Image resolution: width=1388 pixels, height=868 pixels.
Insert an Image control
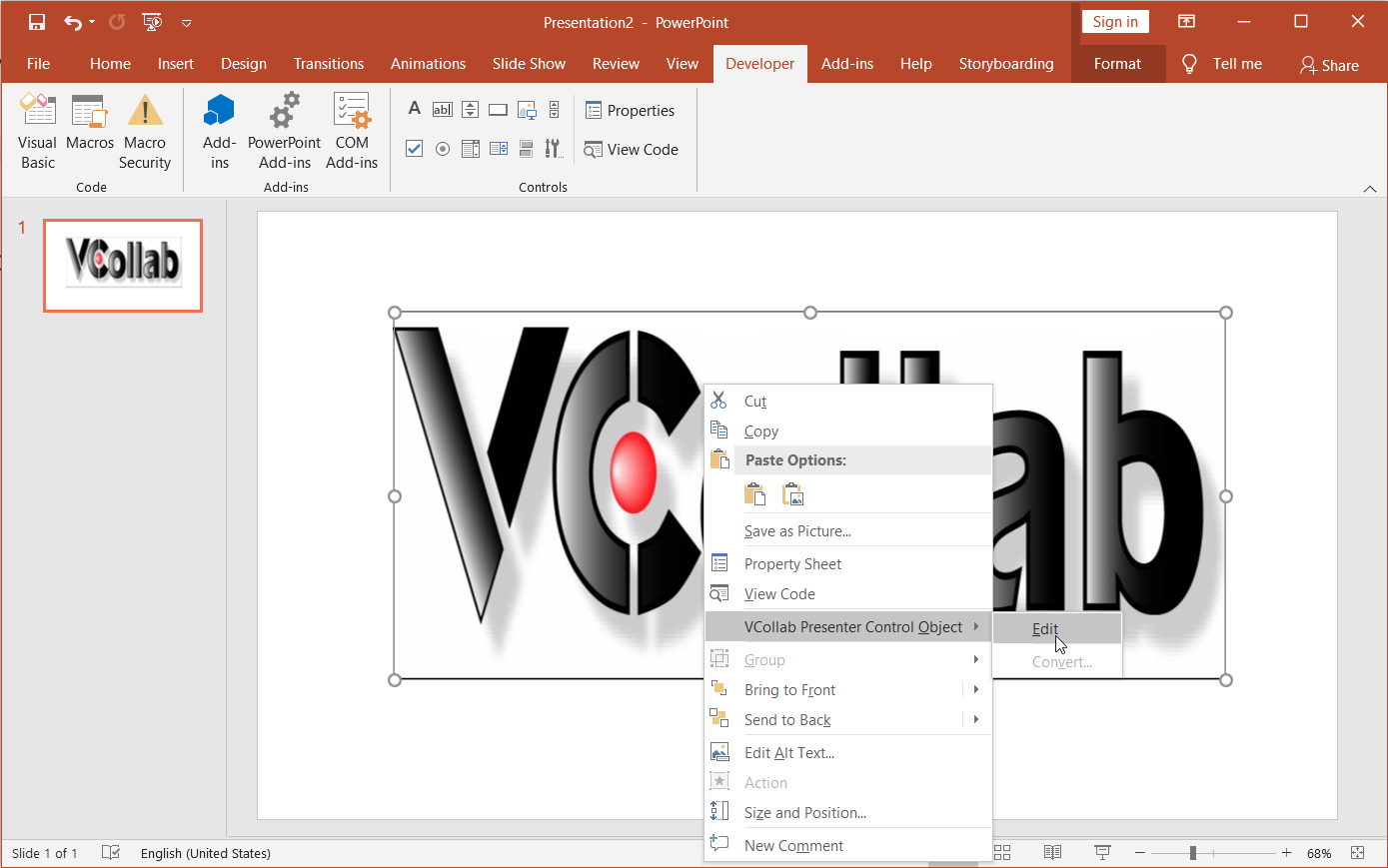(x=527, y=110)
